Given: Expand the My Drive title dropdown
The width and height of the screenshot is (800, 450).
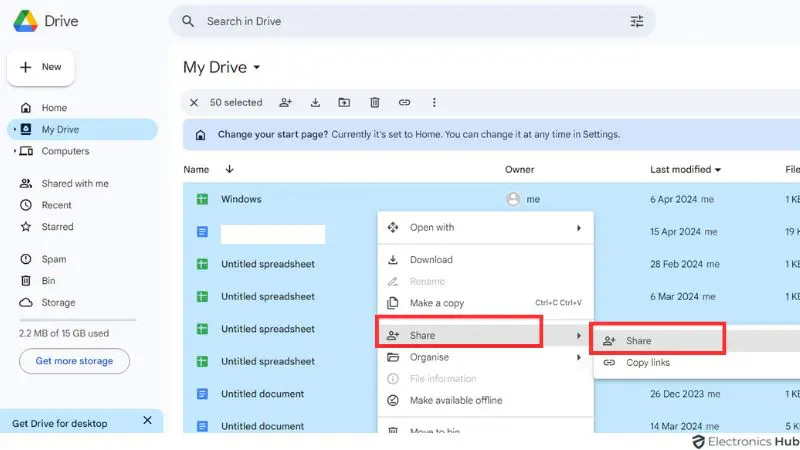Looking at the screenshot, I should pos(257,68).
